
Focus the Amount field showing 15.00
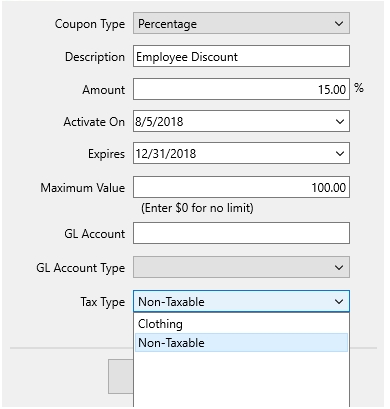[241, 89]
